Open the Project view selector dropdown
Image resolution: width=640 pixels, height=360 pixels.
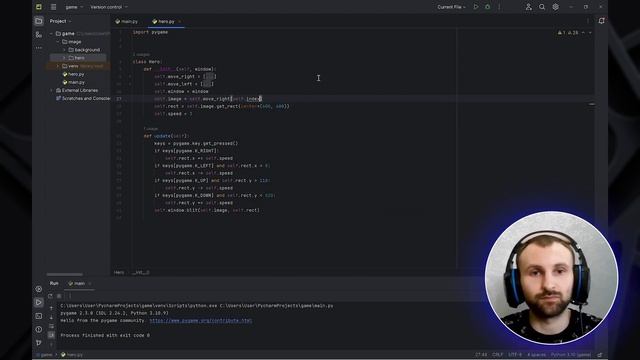(x=60, y=21)
